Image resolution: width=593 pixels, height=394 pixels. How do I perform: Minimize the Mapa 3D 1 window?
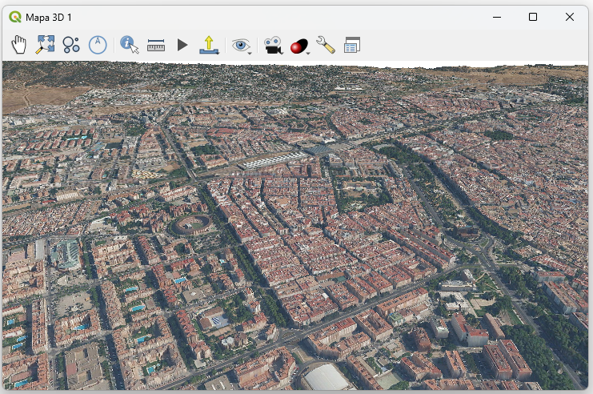497,17
